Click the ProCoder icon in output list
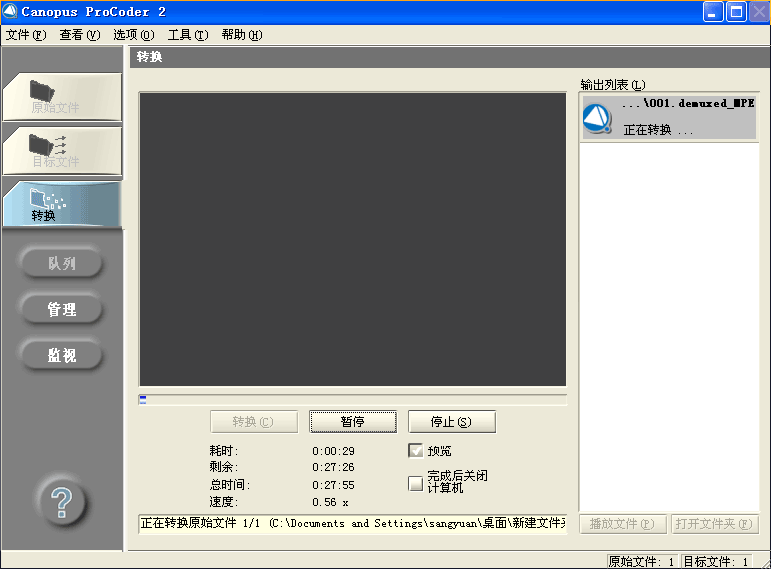771x569 pixels. pyautogui.click(x=597, y=118)
